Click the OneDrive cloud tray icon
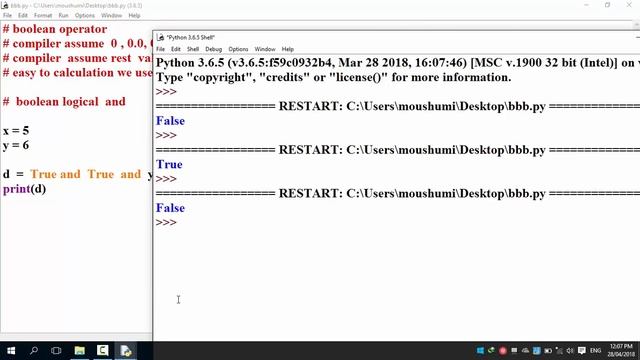 (525, 351)
